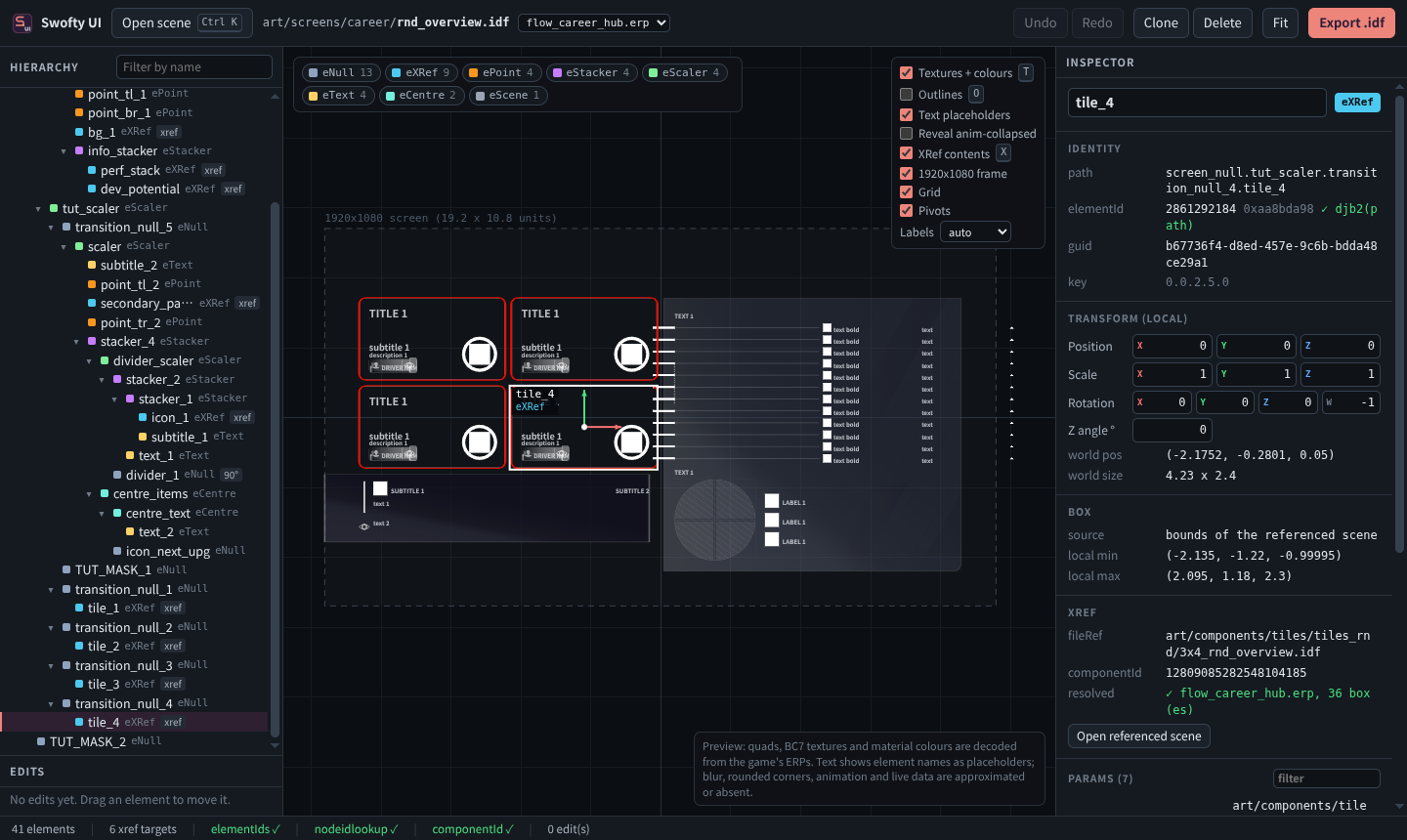
Task: Click the Open scene button
Action: pos(182,22)
